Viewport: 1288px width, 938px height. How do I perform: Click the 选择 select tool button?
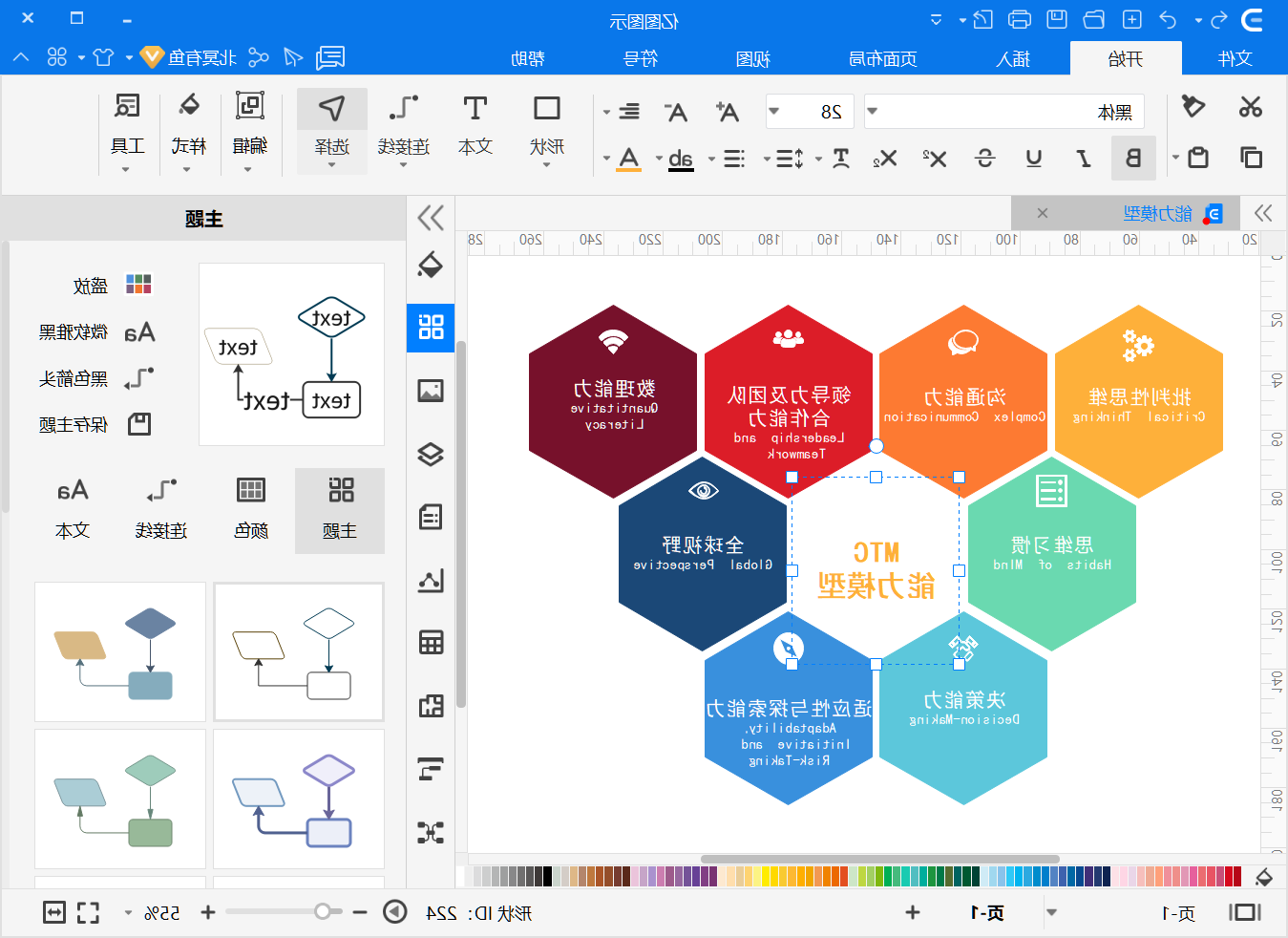(331, 131)
